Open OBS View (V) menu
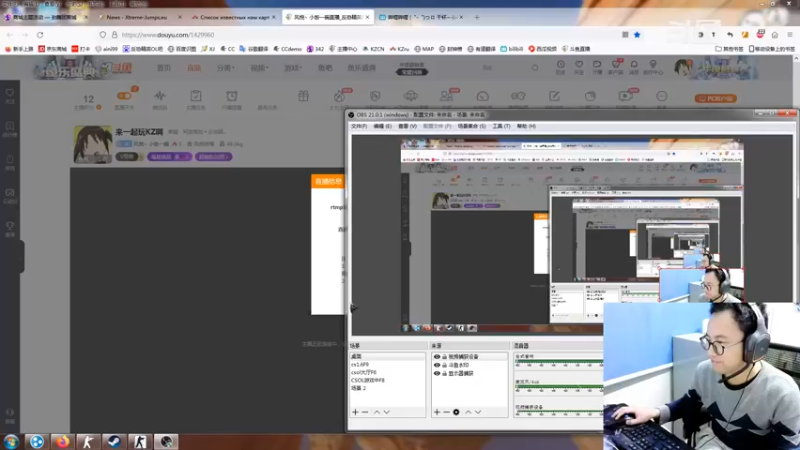Screen dimensions: 800x450 click(407, 126)
